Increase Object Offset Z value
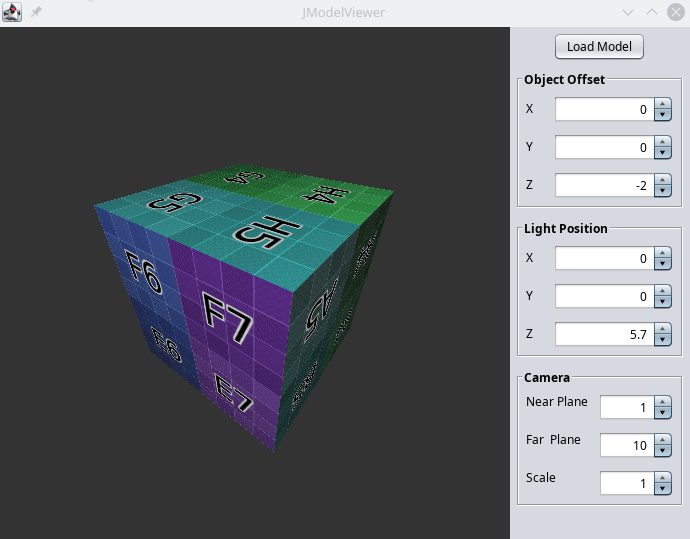This screenshot has height=539, width=690. [663, 180]
